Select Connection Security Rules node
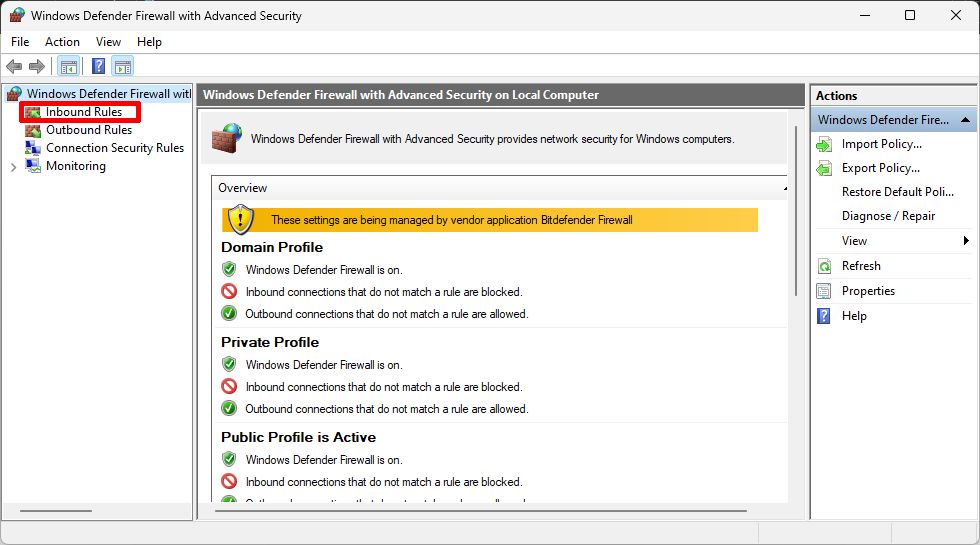This screenshot has width=980, height=545. point(114,148)
